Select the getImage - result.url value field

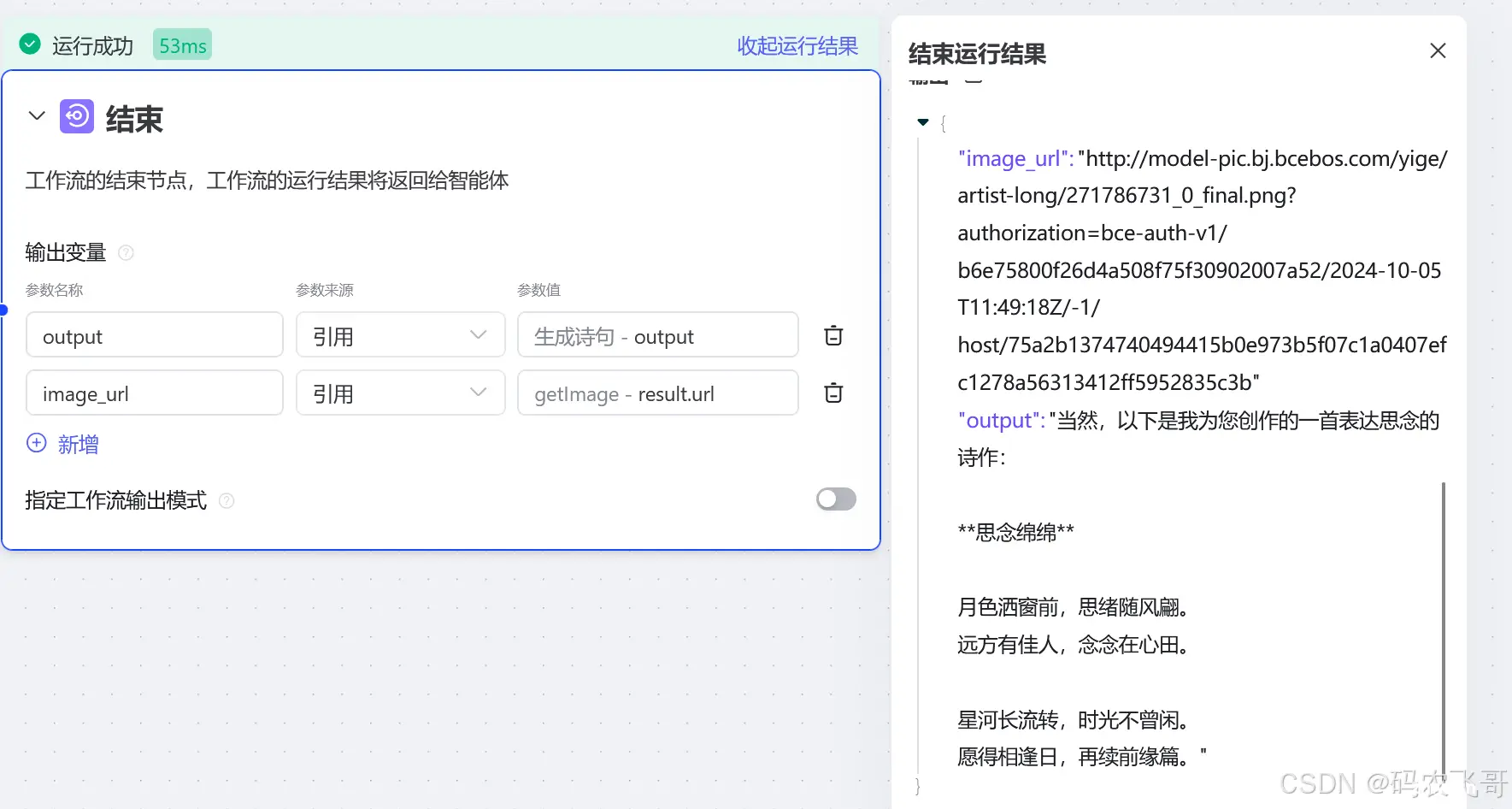click(658, 393)
